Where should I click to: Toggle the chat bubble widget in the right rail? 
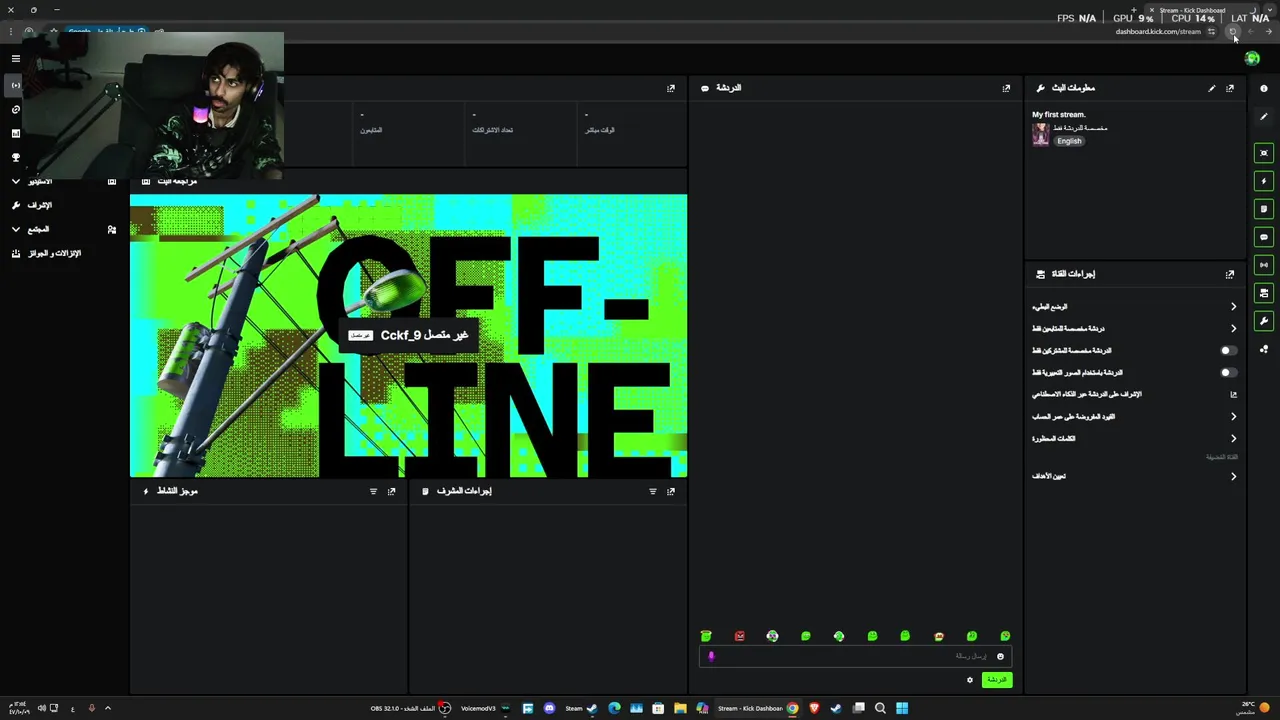pyautogui.click(x=1264, y=237)
